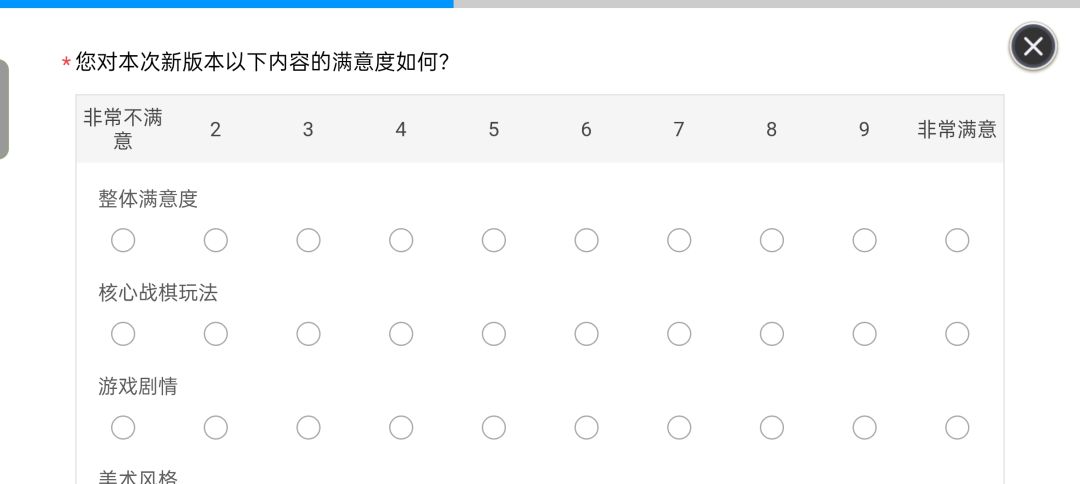The image size is (1080, 484).
Task: Click the blue survey progress bar
Action: [227, 3]
